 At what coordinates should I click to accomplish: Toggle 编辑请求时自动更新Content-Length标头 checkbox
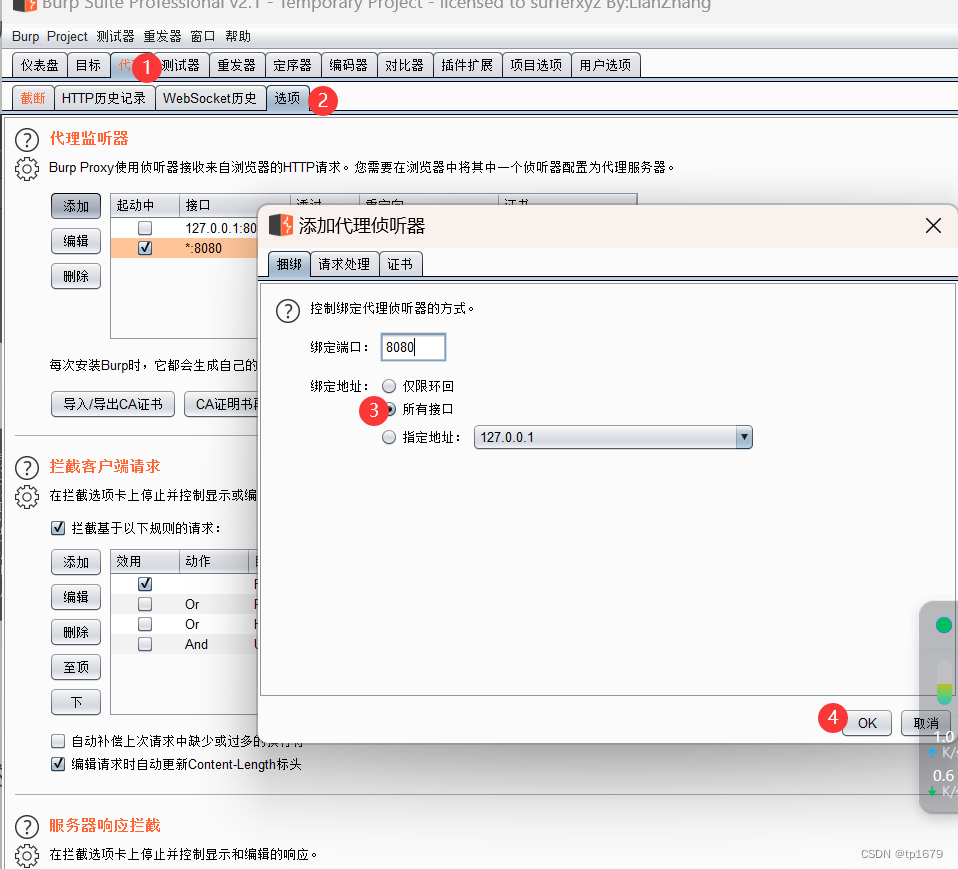58,764
